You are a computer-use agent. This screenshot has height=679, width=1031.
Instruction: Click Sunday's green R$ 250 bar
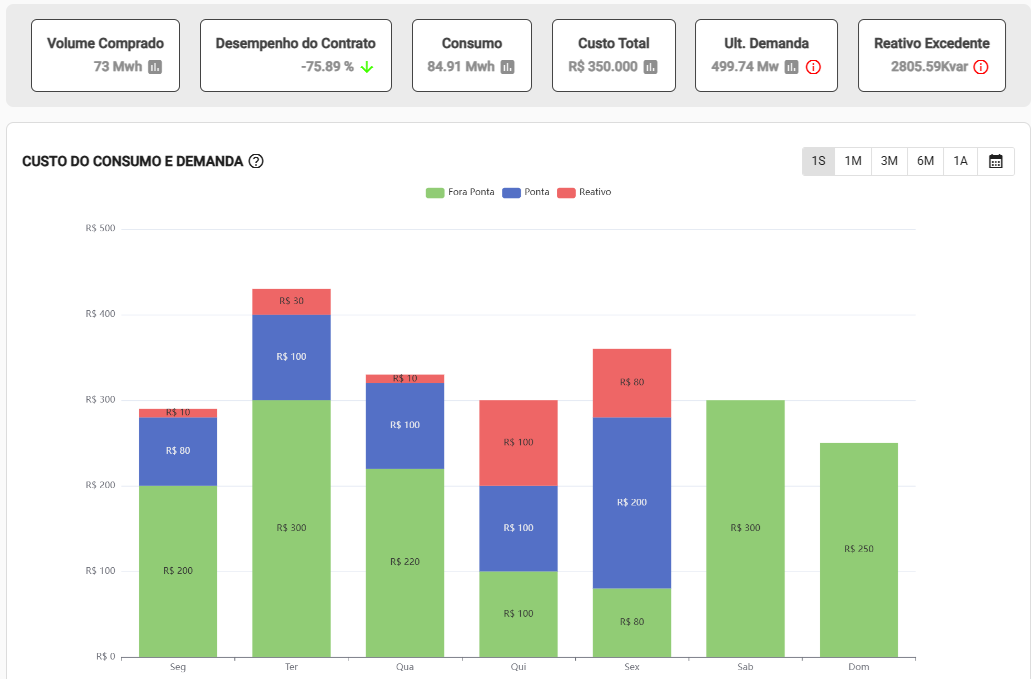tap(858, 549)
